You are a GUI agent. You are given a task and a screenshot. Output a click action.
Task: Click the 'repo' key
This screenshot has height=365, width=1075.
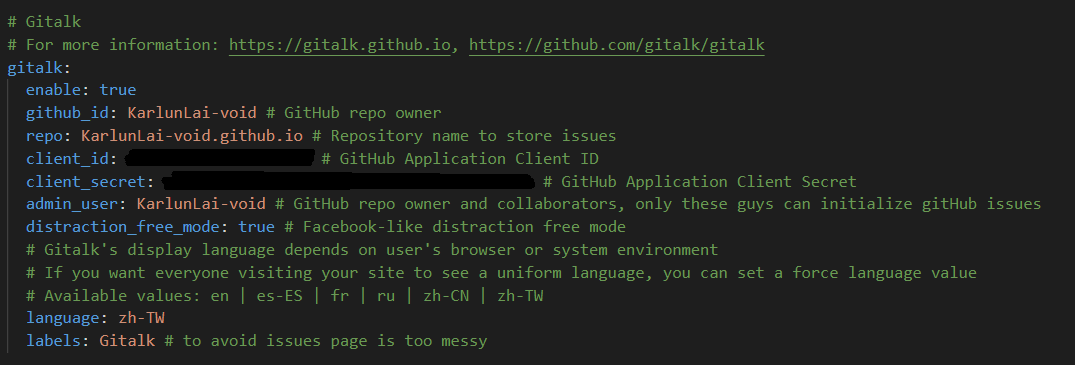[44, 136]
